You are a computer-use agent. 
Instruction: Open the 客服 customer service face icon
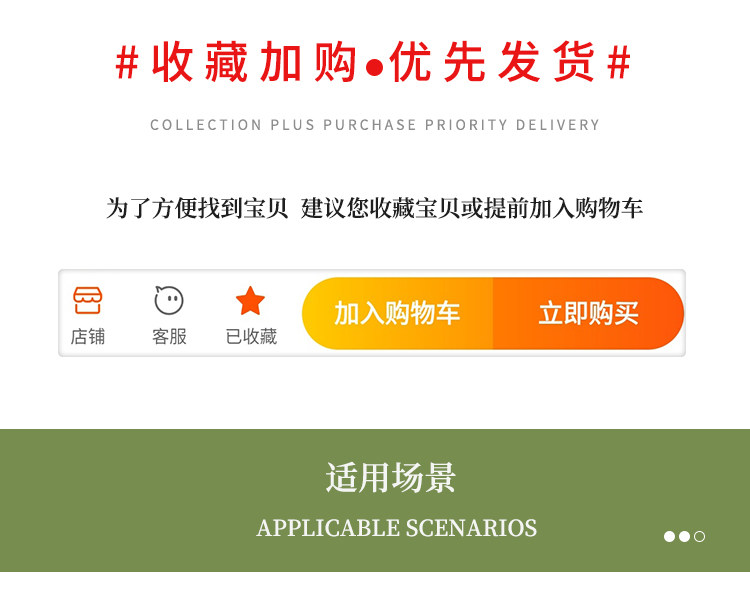click(x=169, y=300)
